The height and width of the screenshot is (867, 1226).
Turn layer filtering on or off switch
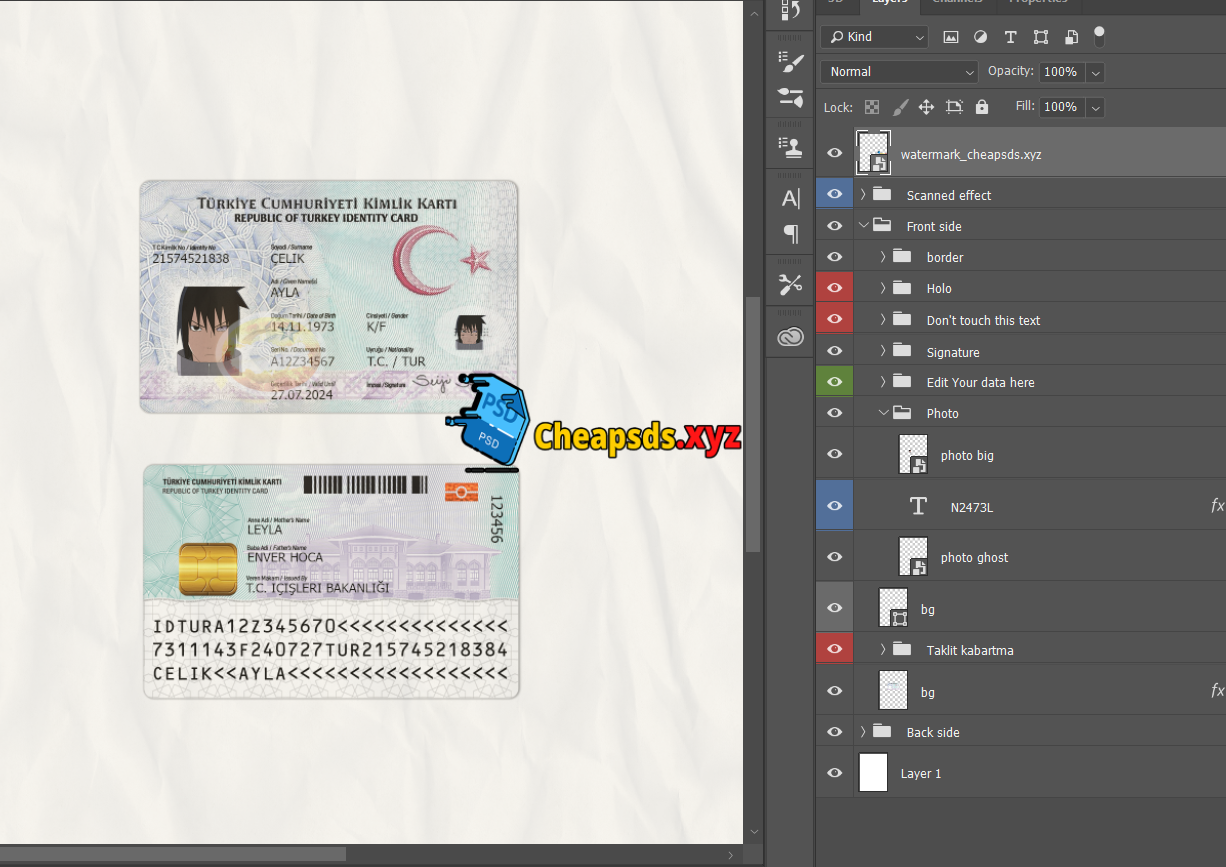(x=1099, y=37)
